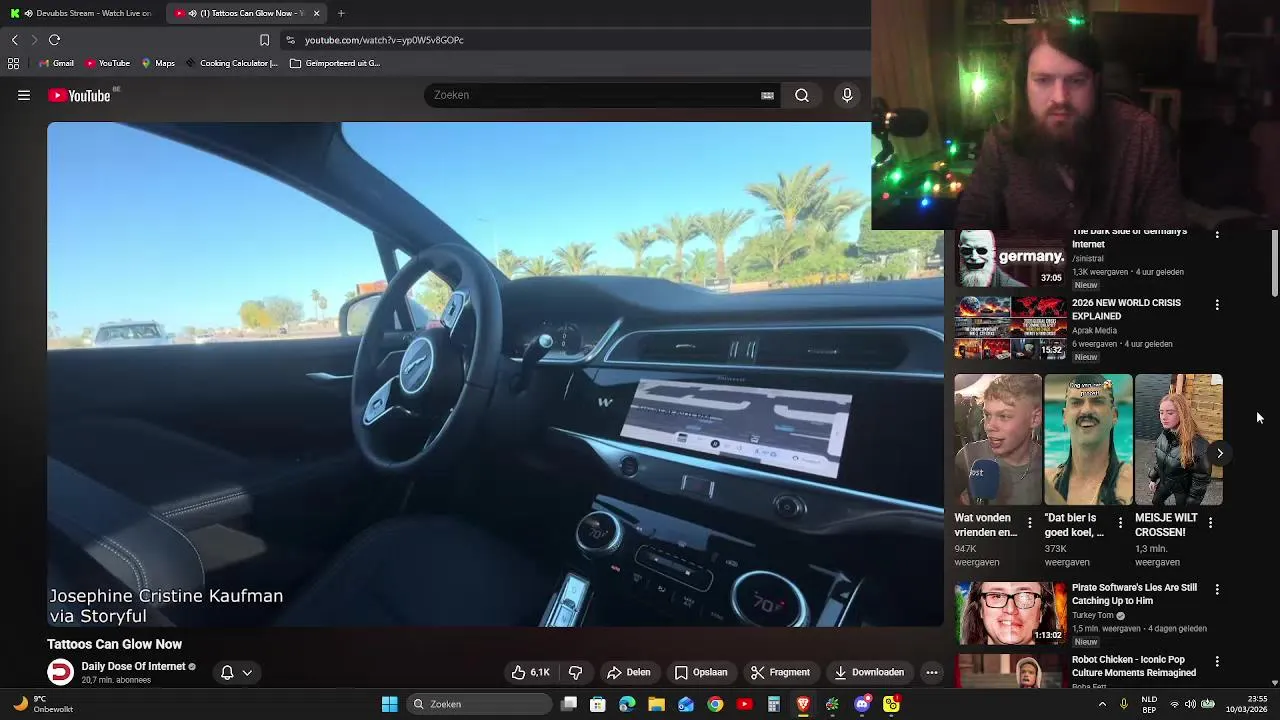Play the MEISJE WILT CROSSEN short
This screenshot has height=720, width=1280.
tap(1178, 440)
